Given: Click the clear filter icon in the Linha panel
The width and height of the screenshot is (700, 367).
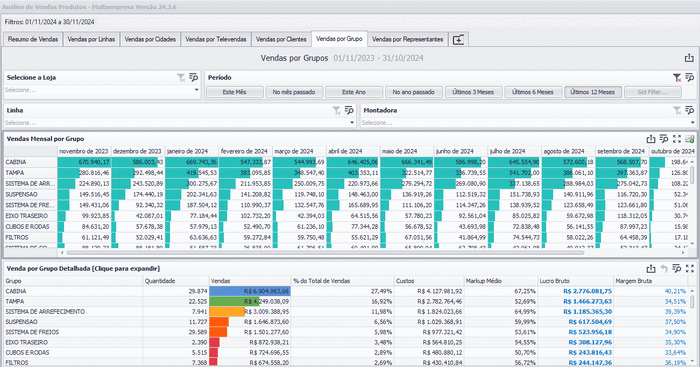Looking at the screenshot, I should 337,110.
